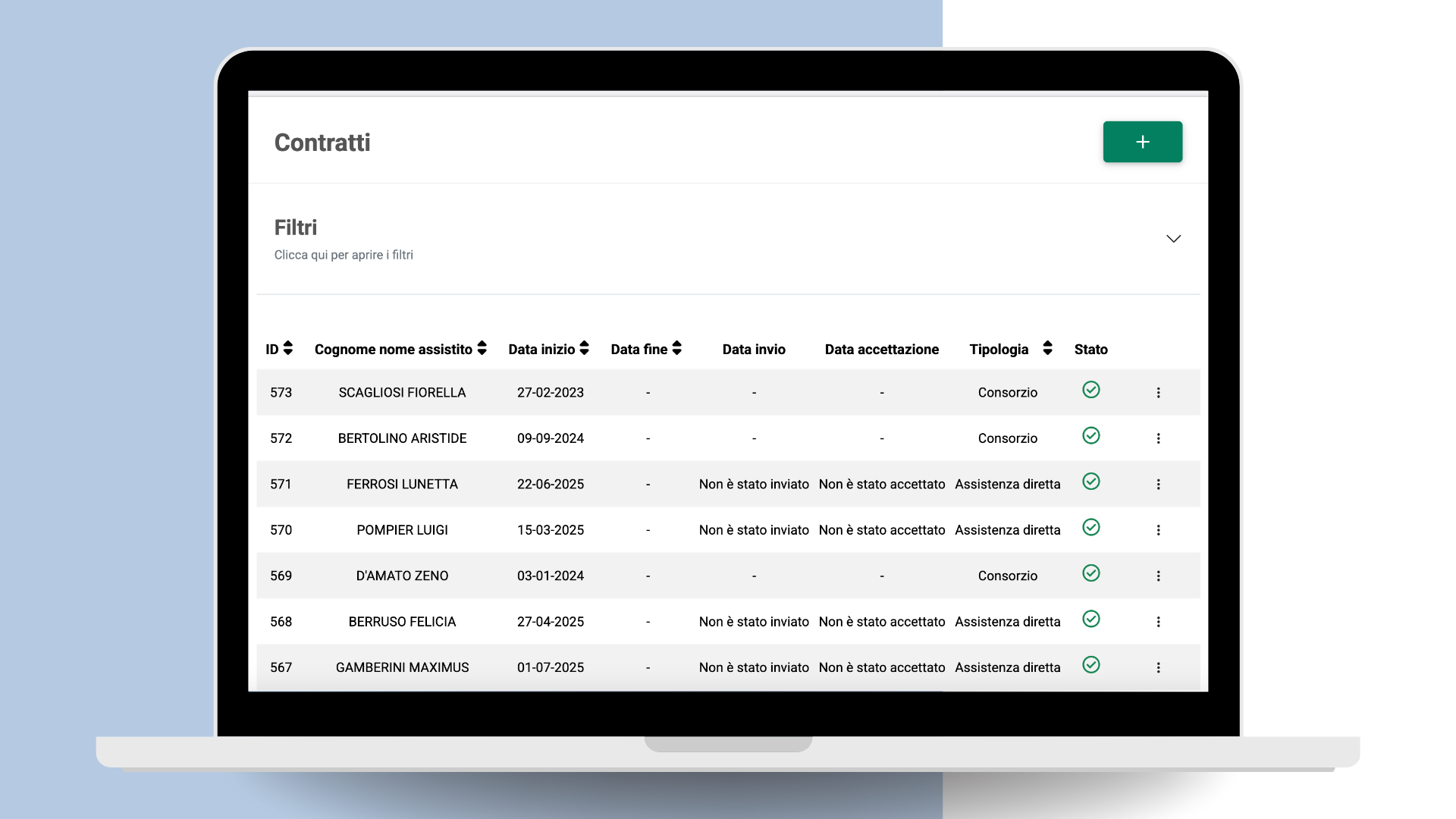The height and width of the screenshot is (819, 1456).
Task: Select the BERTOLINO ARISTIDE row name
Action: (x=402, y=438)
